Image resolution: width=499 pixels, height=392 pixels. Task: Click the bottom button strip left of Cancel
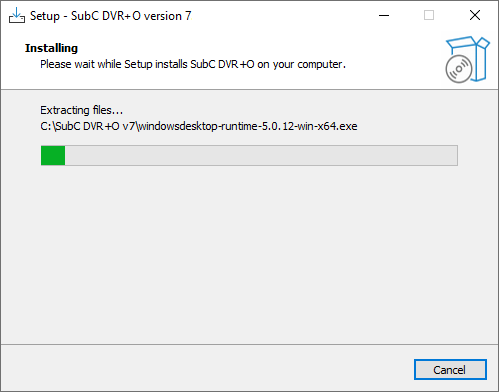(207, 369)
